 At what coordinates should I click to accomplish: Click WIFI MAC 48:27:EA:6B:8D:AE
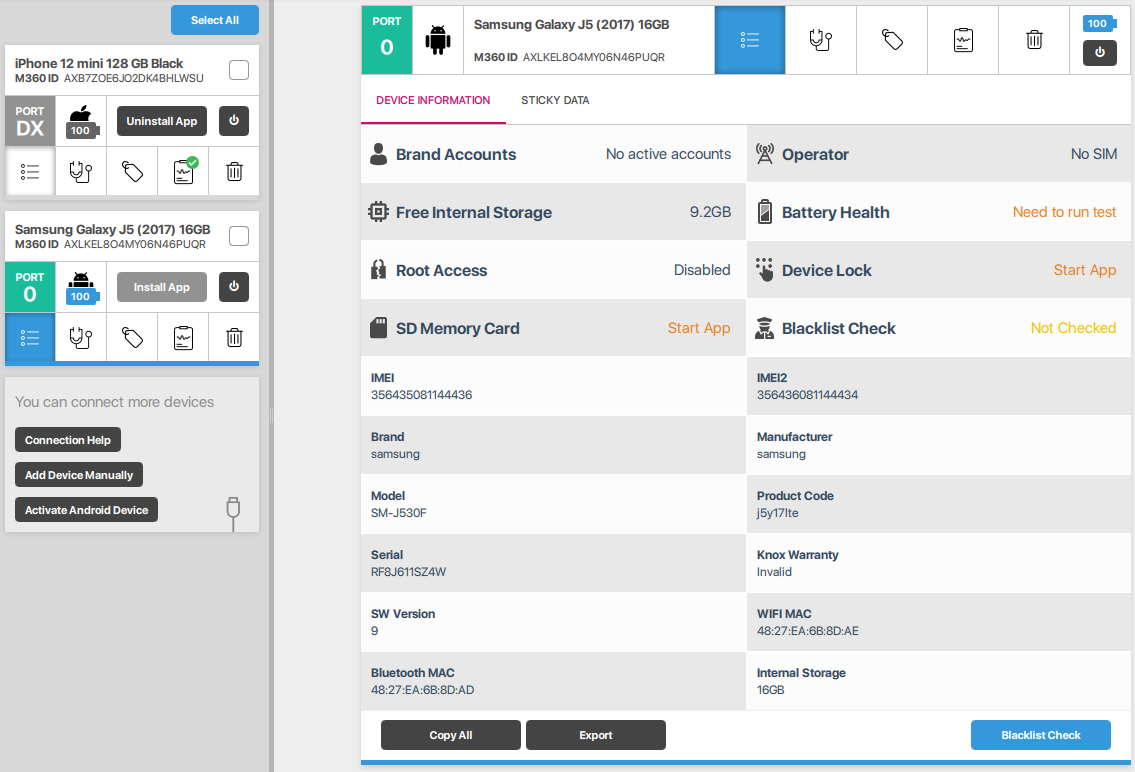coord(808,631)
